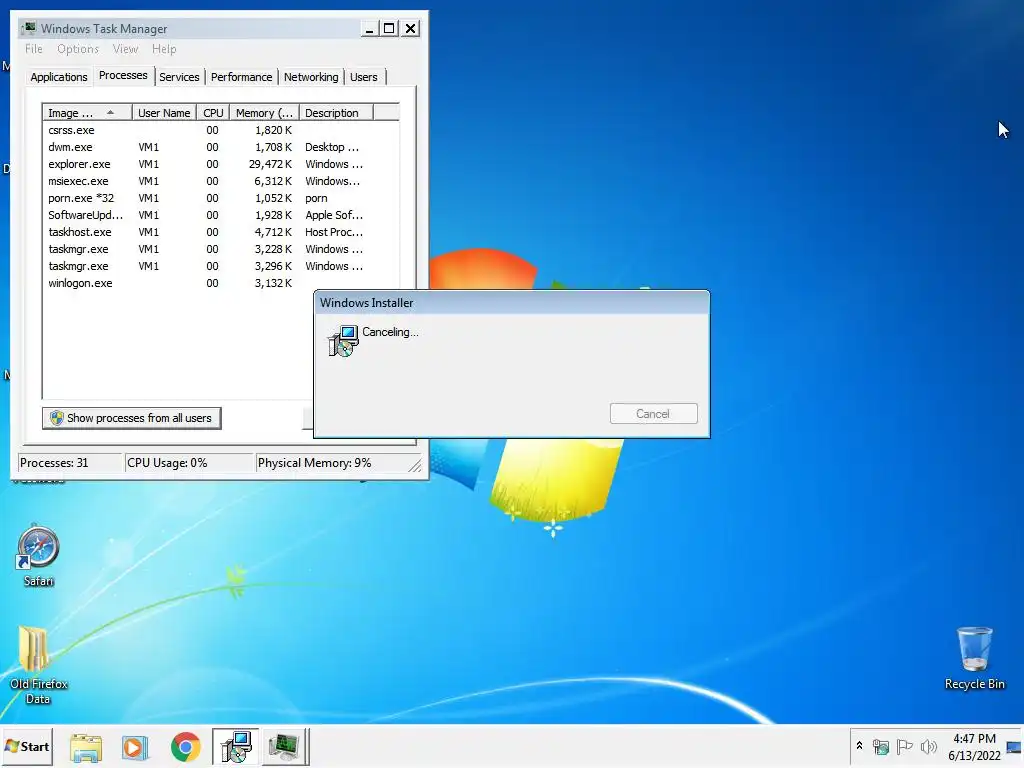The width and height of the screenshot is (1024, 768).
Task: Open the Options menu
Action: (78, 49)
